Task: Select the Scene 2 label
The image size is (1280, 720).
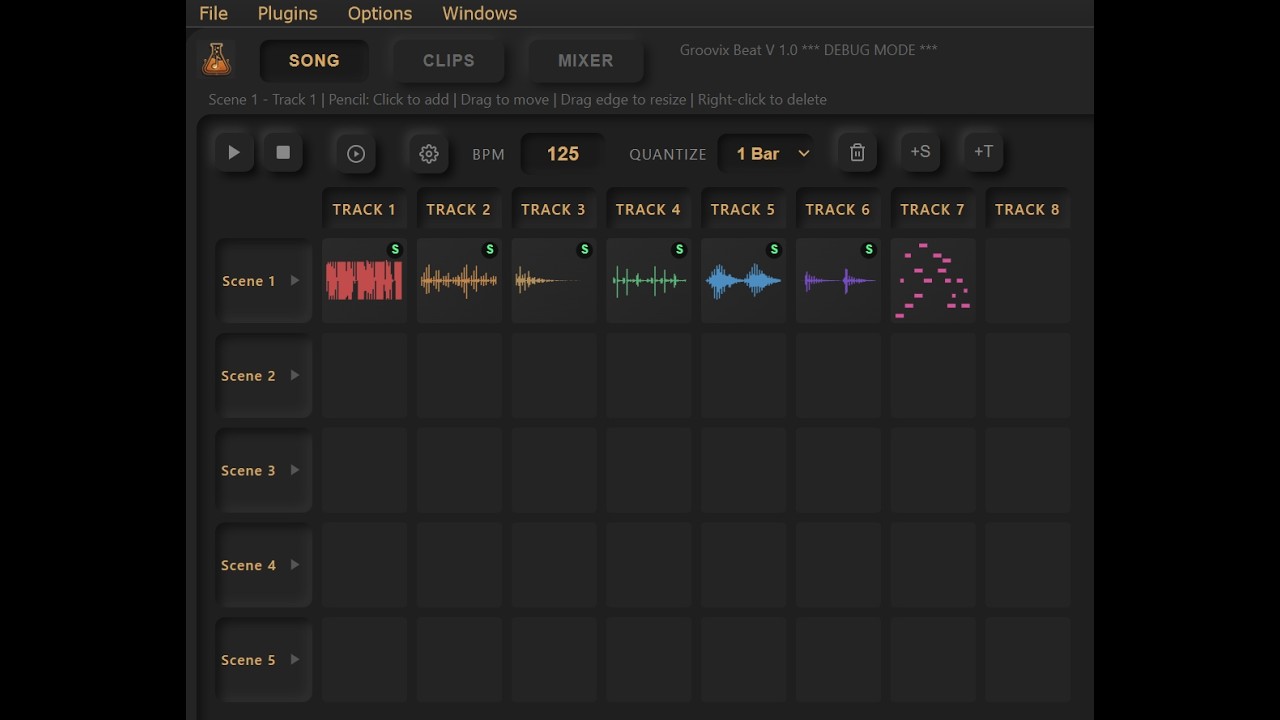Action: tap(249, 376)
